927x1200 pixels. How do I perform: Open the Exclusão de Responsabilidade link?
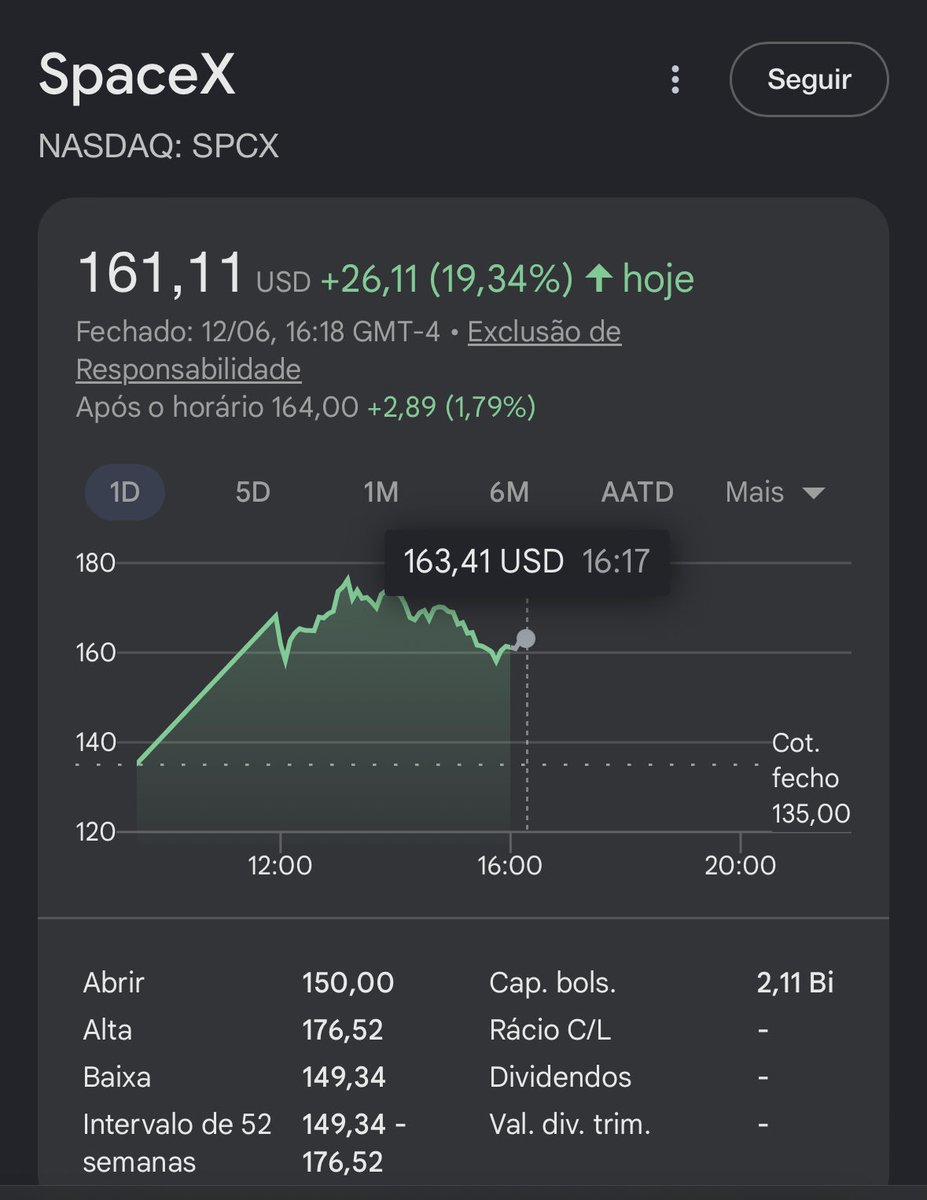[x=349, y=350]
